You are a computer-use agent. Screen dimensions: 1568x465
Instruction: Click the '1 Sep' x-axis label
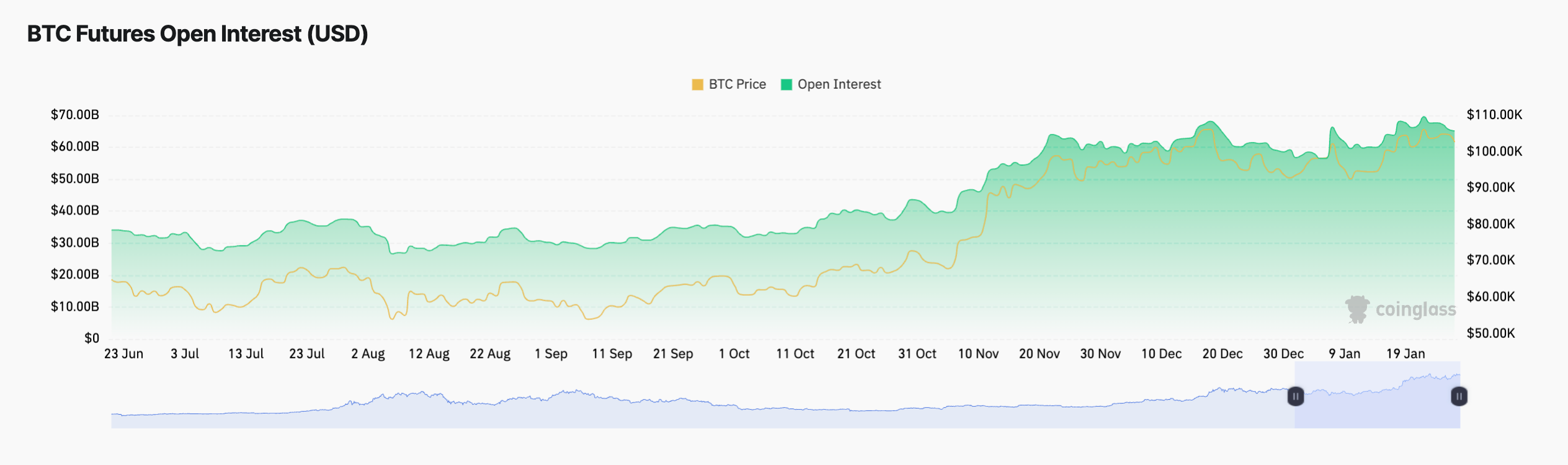[551, 354]
